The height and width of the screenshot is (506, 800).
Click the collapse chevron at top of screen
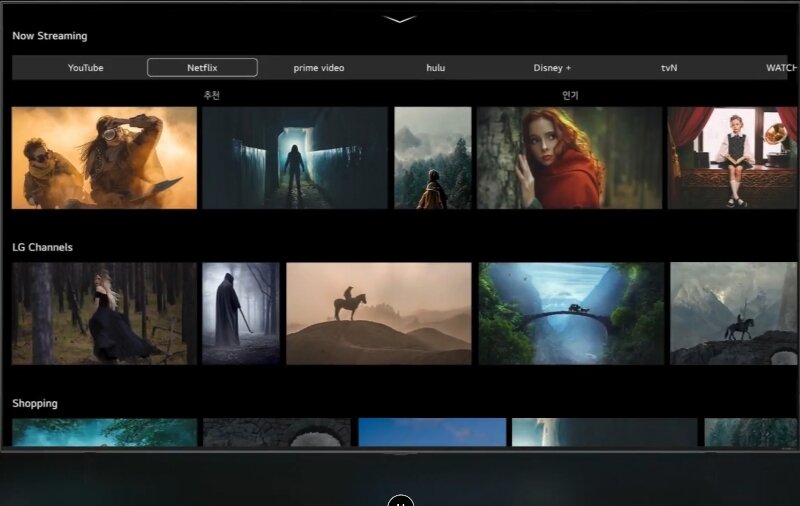pos(400,19)
